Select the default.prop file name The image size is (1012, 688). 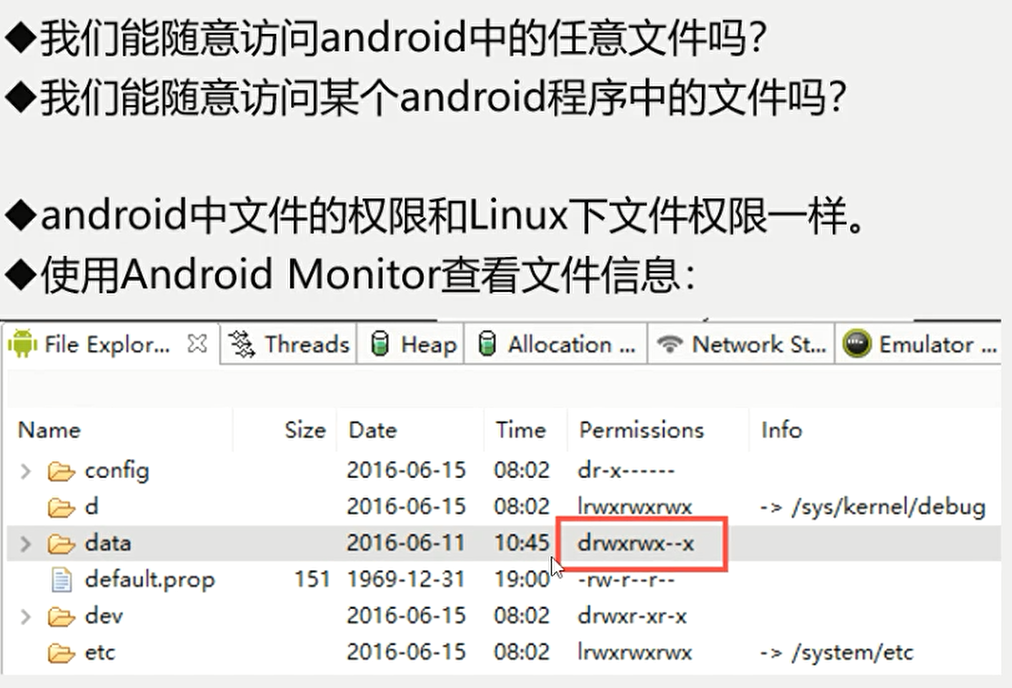(150, 580)
